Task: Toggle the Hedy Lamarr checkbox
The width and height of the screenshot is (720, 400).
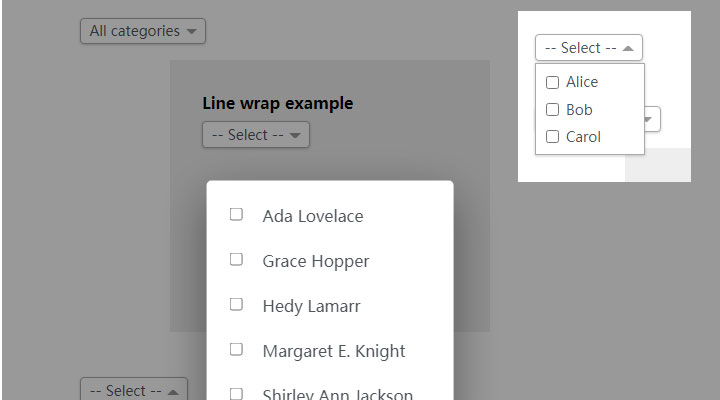Action: (236, 304)
